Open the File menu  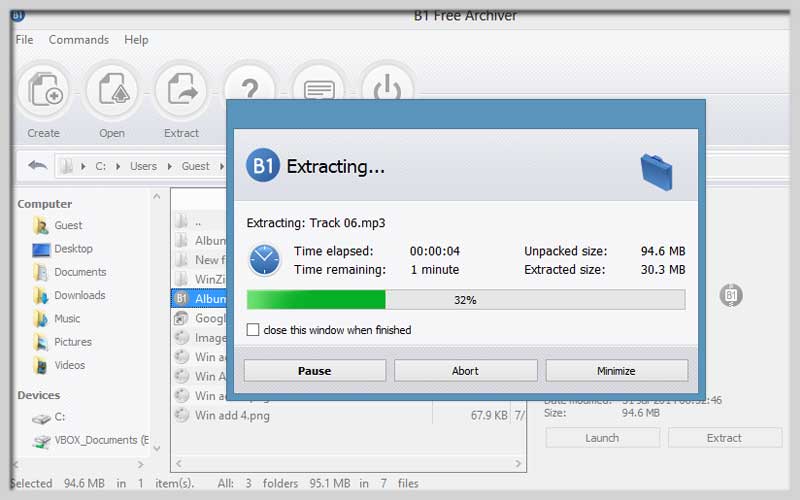(x=24, y=39)
